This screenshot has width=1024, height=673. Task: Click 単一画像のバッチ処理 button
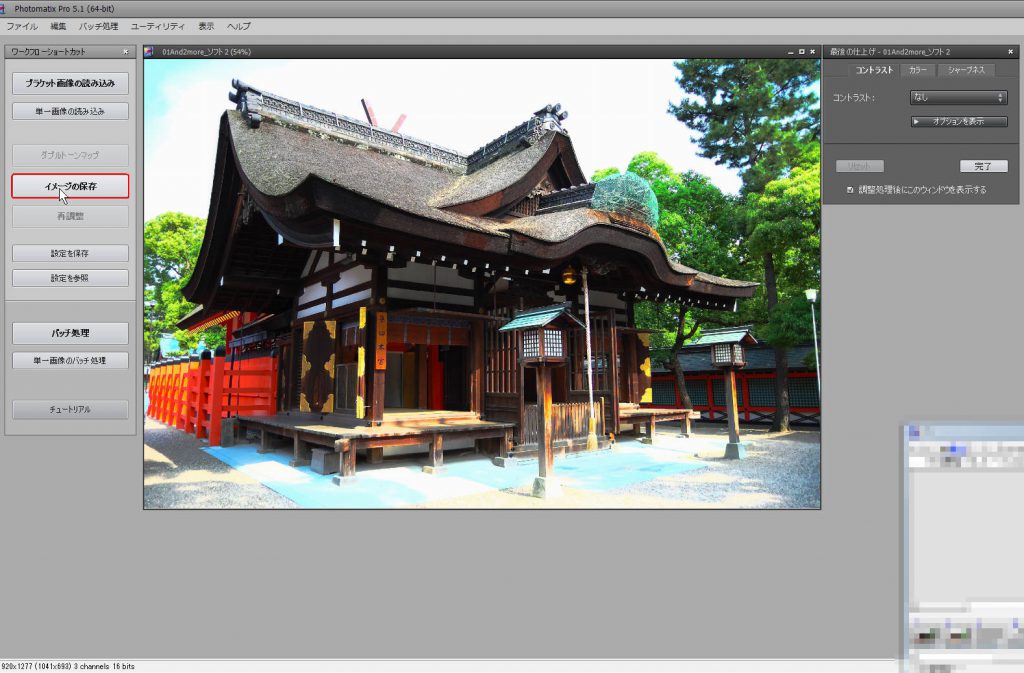[70, 360]
